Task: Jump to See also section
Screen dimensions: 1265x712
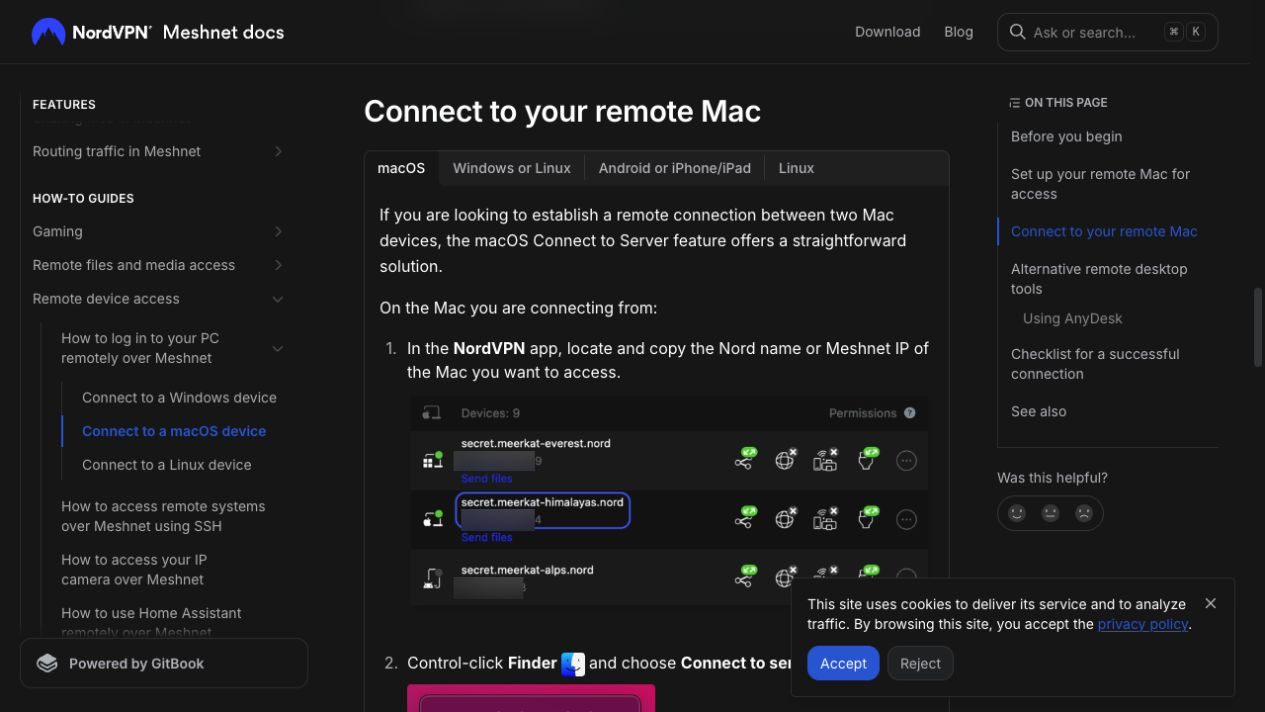Action: pos(1038,411)
